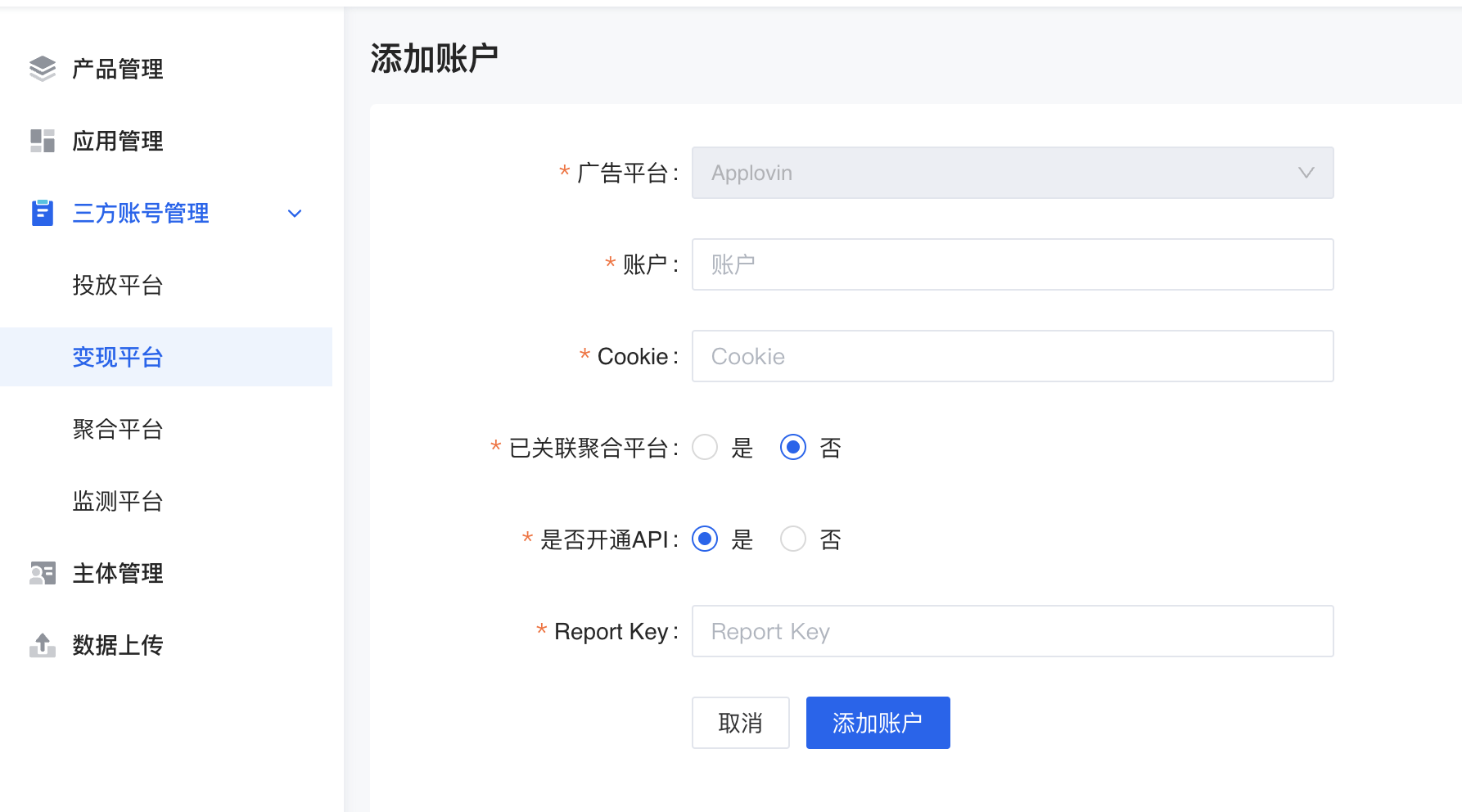Click the 三方账号管理 clipboard icon
This screenshot has width=1462, height=812.
(42, 213)
